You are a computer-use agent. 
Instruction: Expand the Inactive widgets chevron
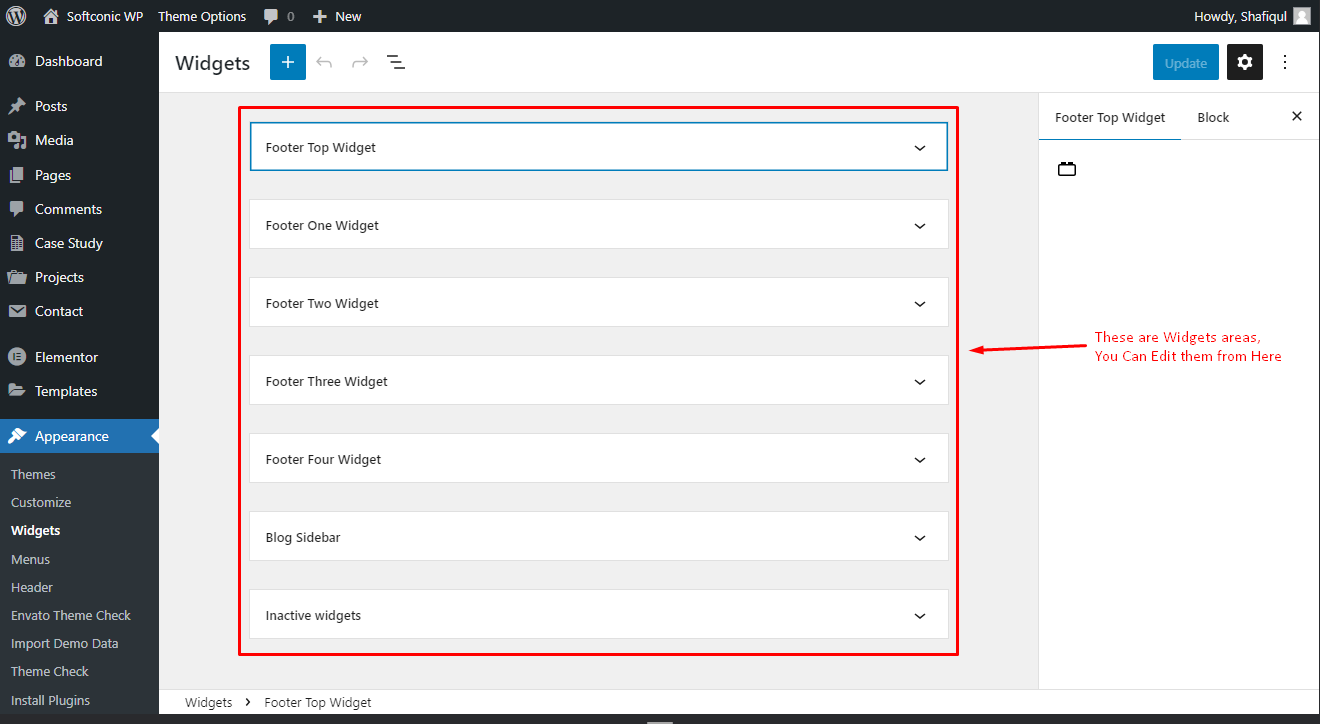pyautogui.click(x=920, y=616)
